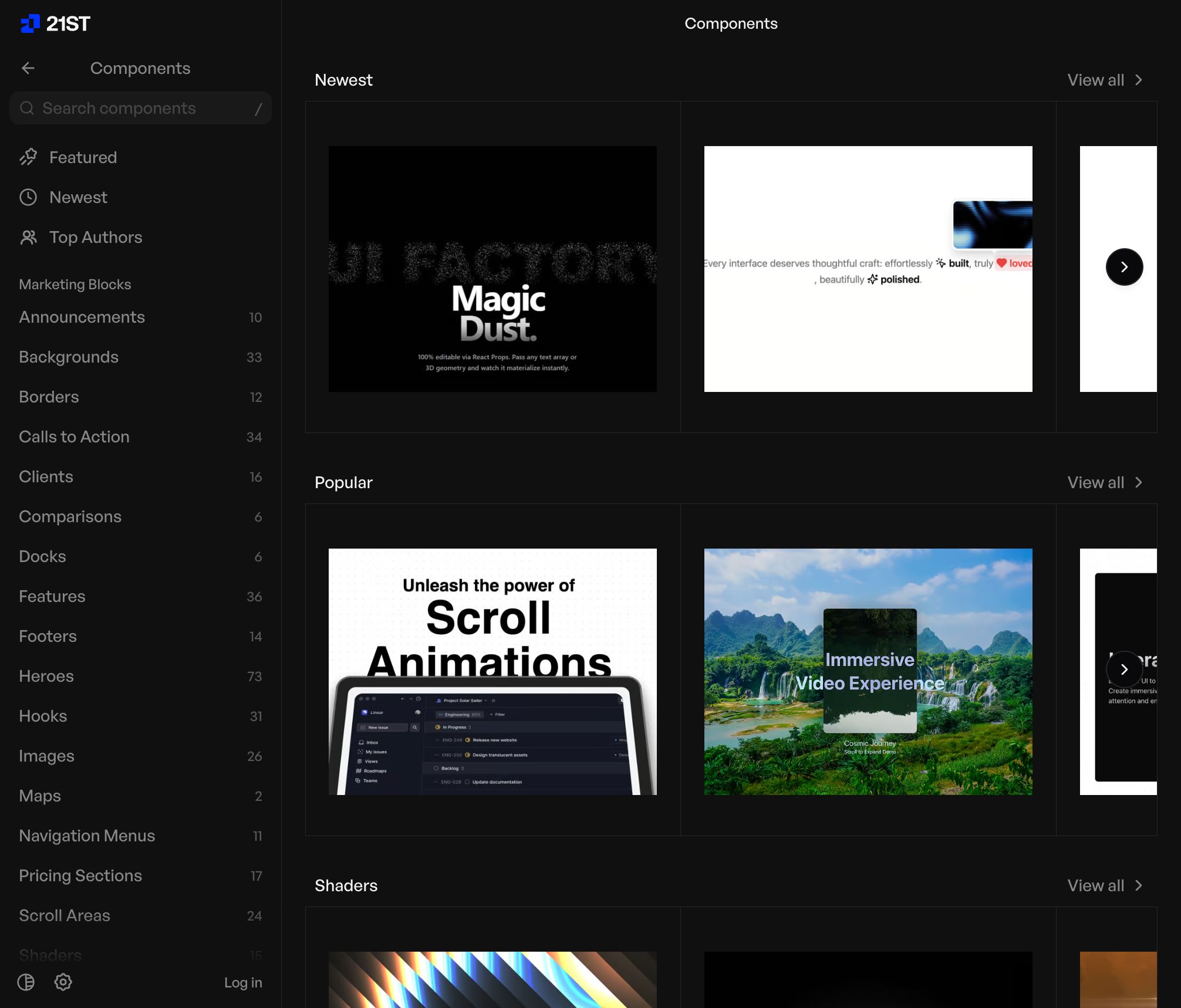Click the Components sidebar header

click(x=140, y=68)
